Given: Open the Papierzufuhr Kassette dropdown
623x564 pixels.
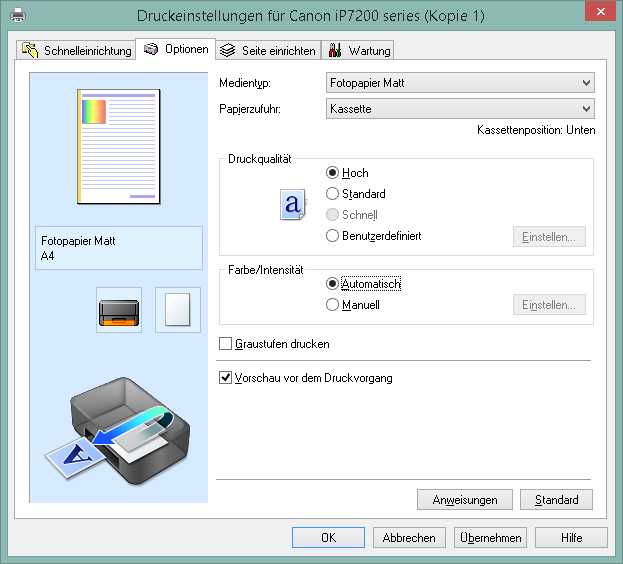Looking at the screenshot, I should coord(460,108).
